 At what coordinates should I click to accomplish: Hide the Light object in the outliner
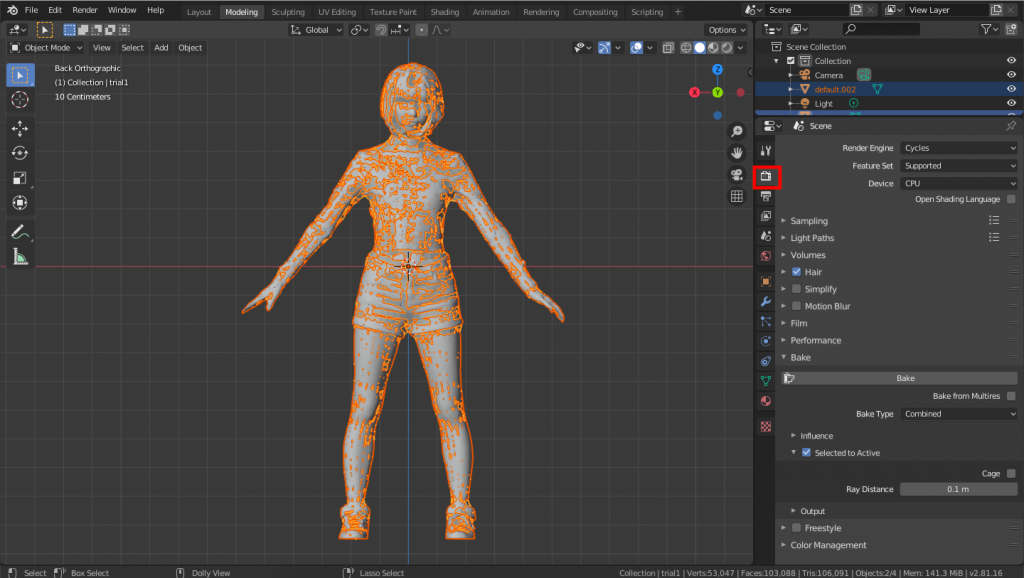1010,103
